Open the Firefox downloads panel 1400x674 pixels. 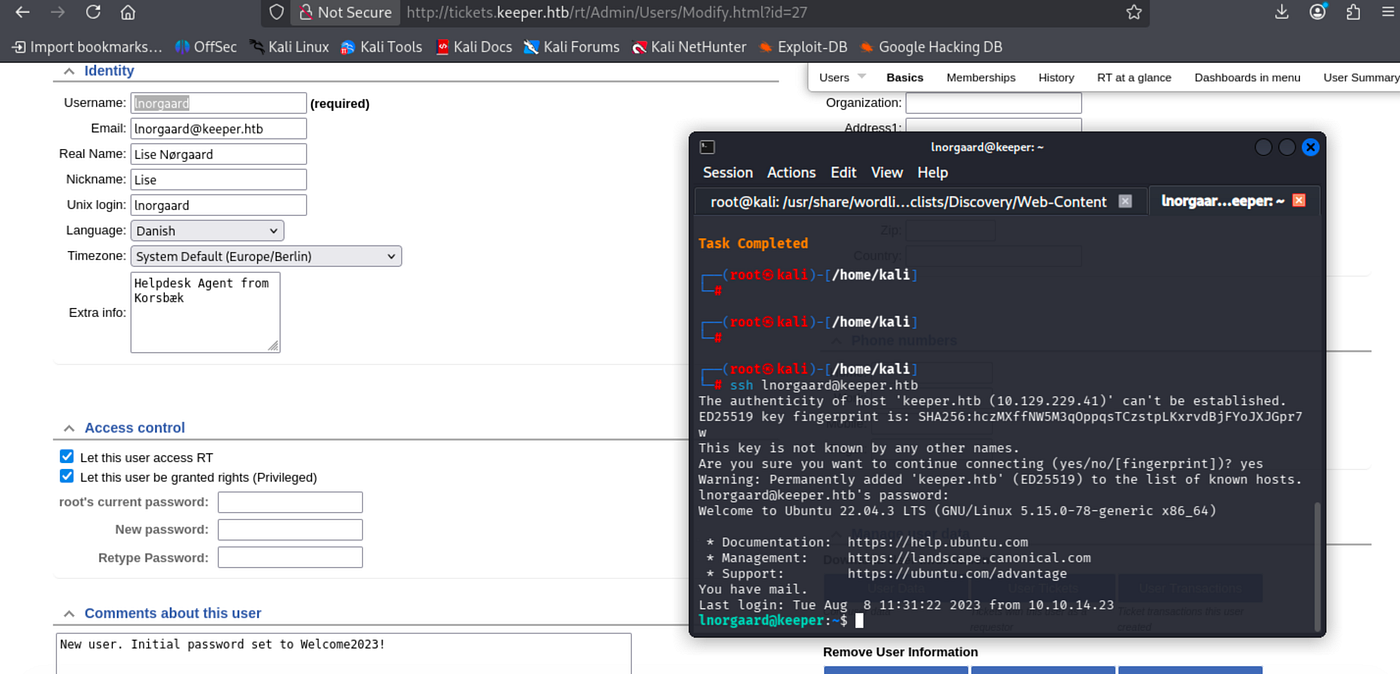click(x=1282, y=12)
